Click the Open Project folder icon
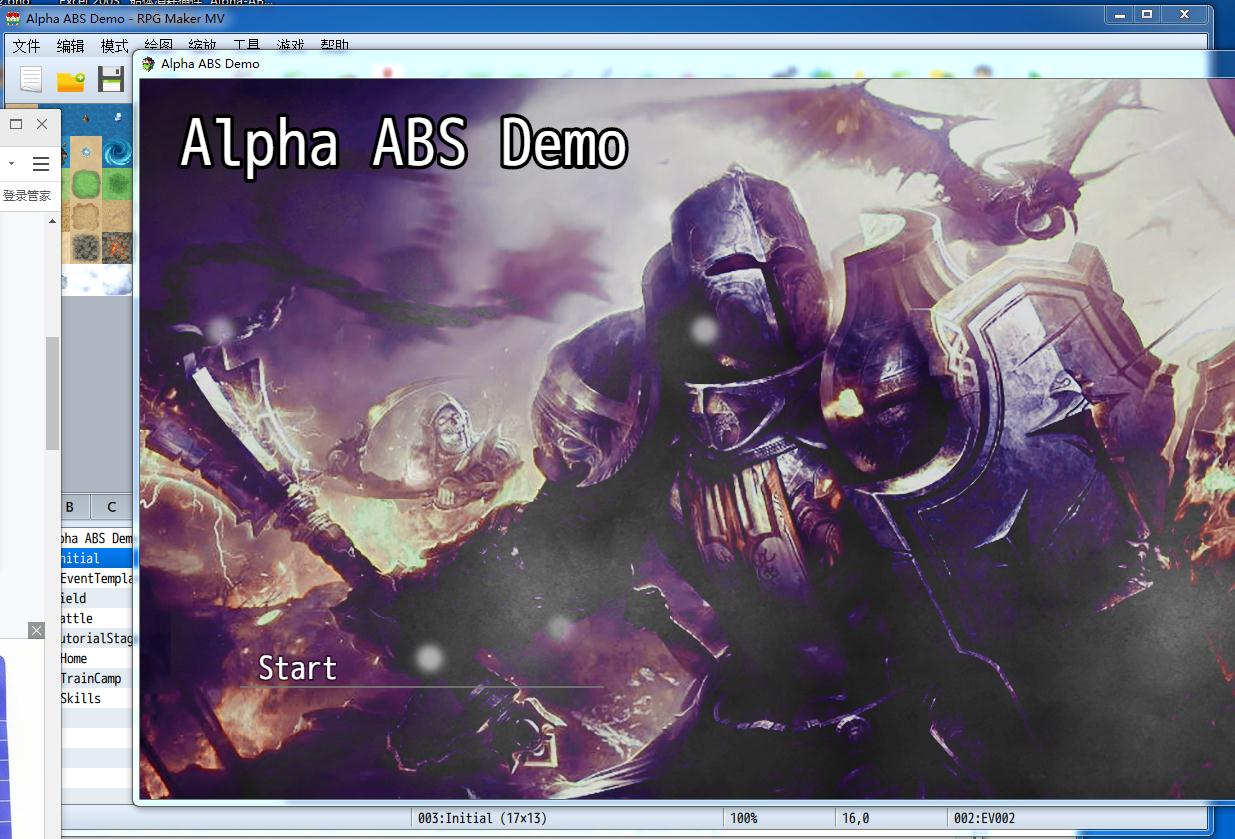This screenshot has height=839, width=1235. [70, 81]
